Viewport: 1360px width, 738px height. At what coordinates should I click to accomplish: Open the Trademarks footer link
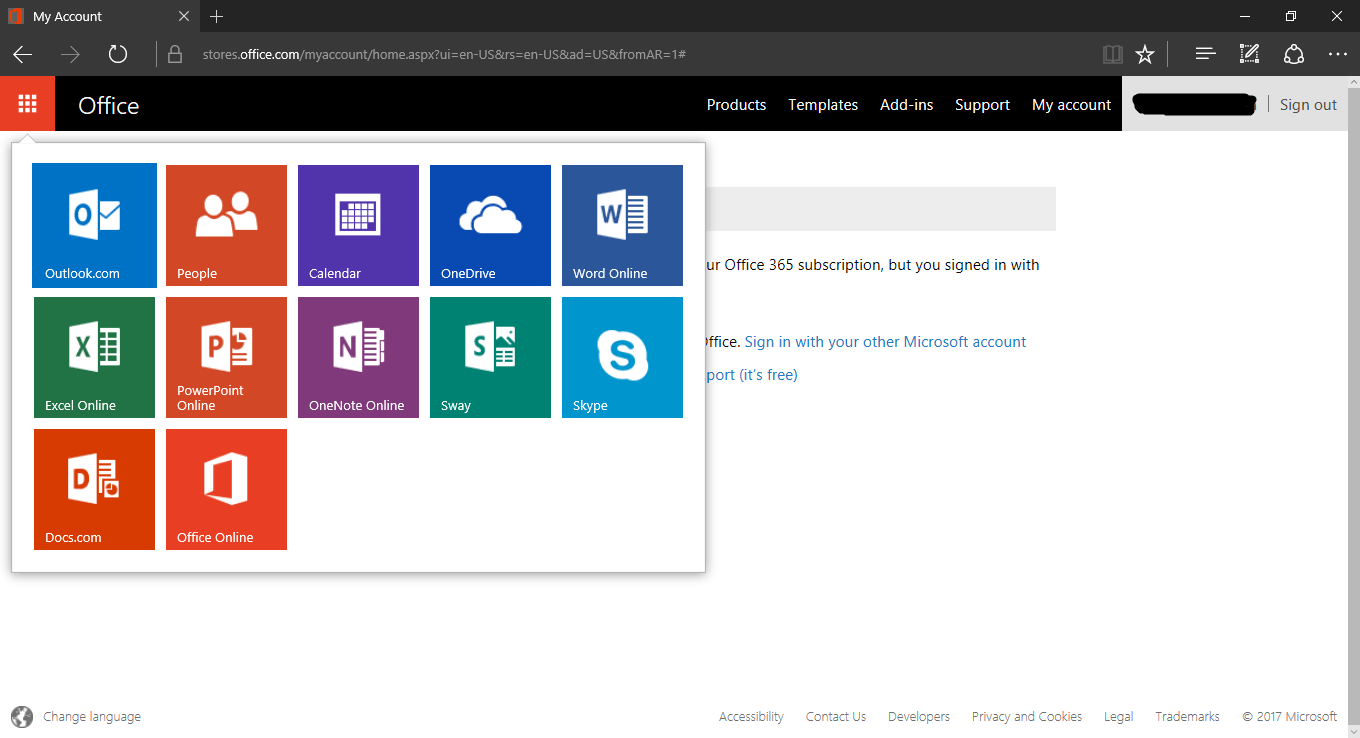coord(1187,716)
